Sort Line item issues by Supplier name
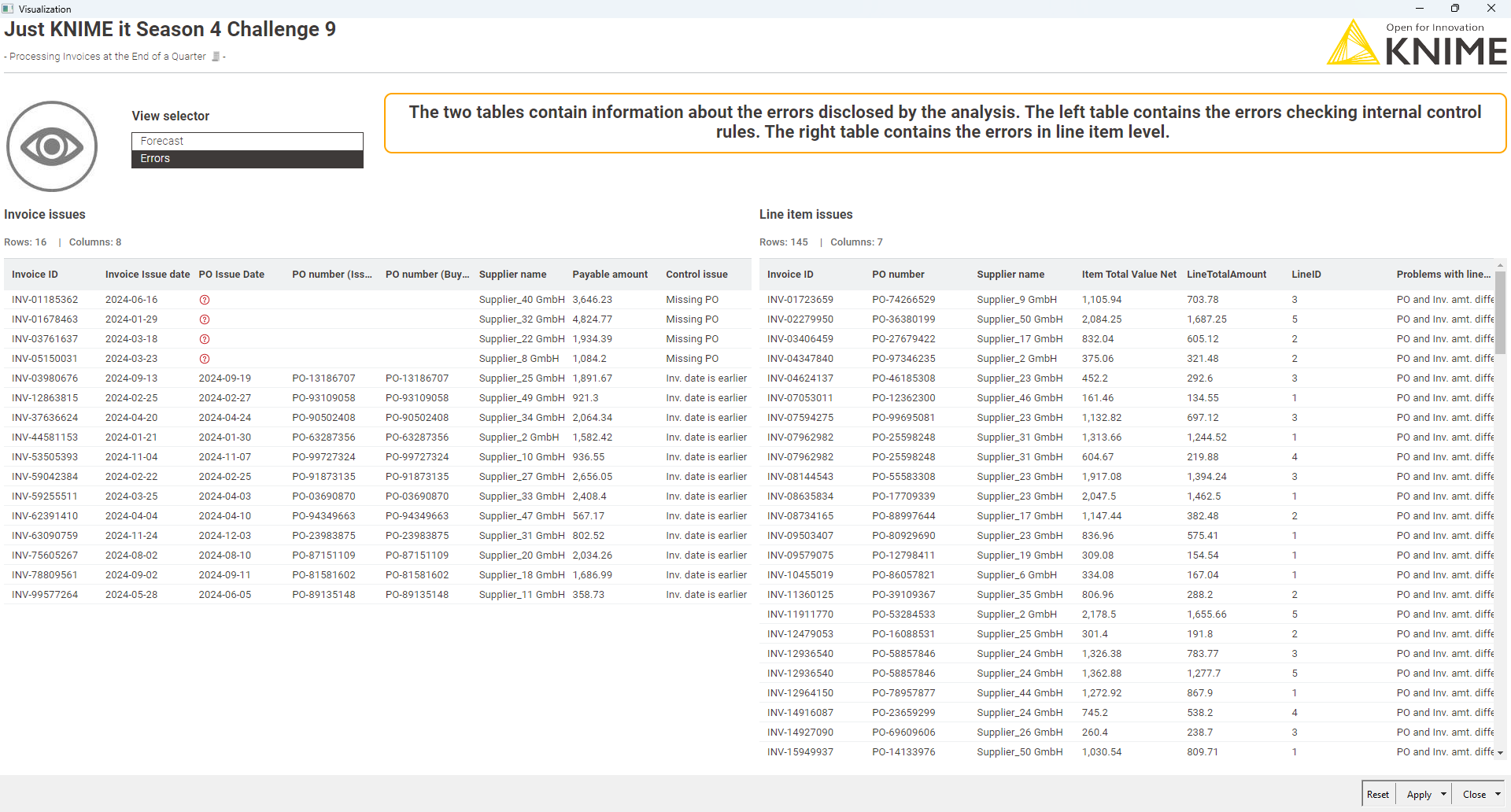Image resolution: width=1511 pixels, height=812 pixels. point(1010,275)
